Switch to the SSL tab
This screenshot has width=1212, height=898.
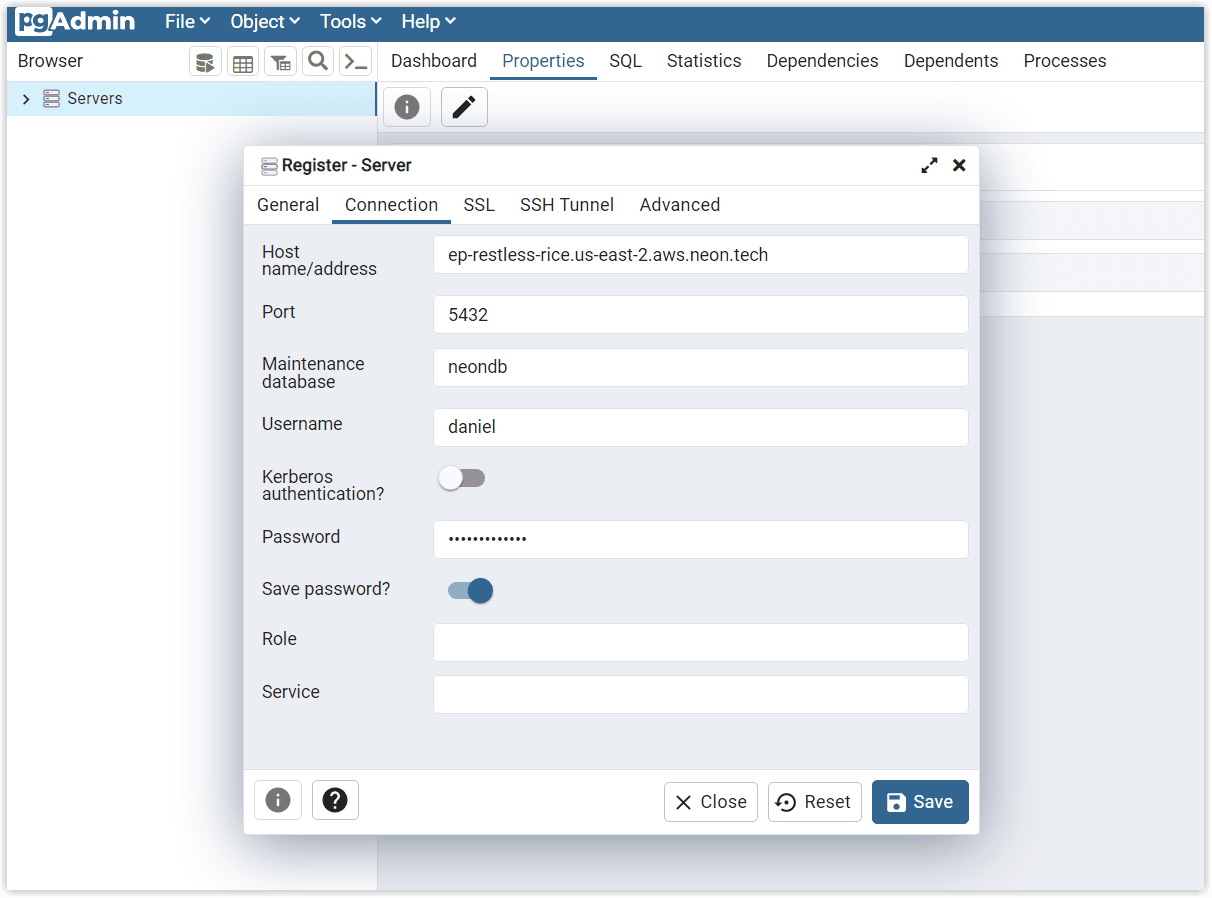[x=479, y=205]
